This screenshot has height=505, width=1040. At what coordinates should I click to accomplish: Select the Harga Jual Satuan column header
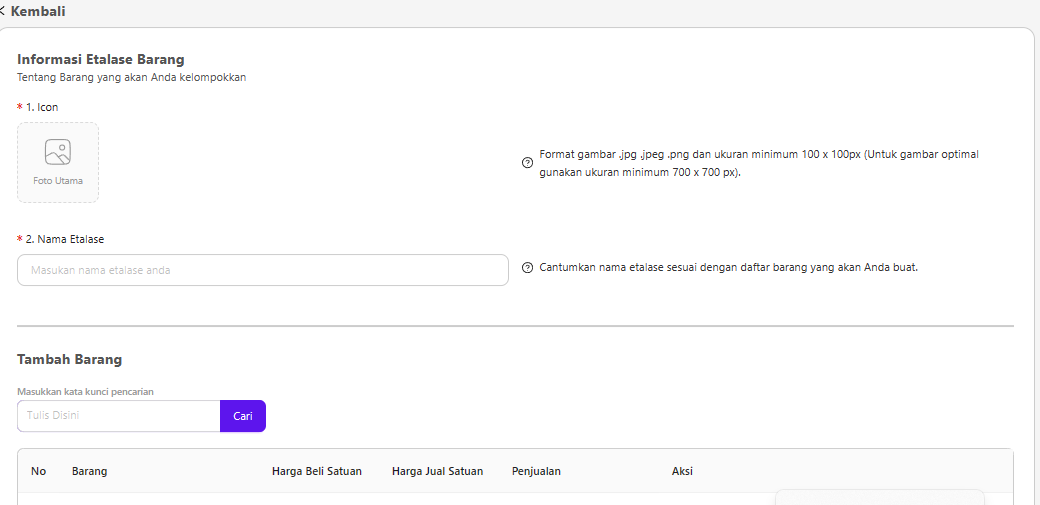tap(437, 471)
